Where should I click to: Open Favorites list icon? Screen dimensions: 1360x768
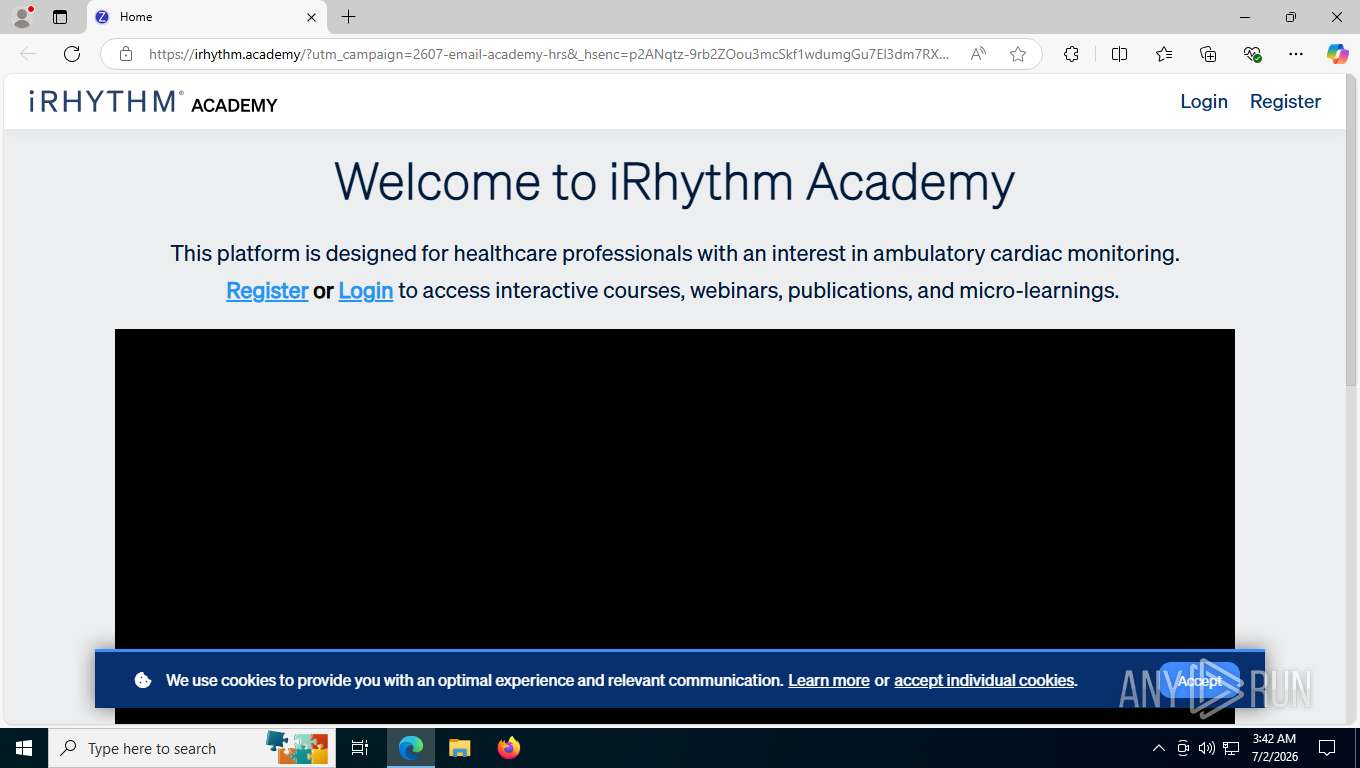1164,54
